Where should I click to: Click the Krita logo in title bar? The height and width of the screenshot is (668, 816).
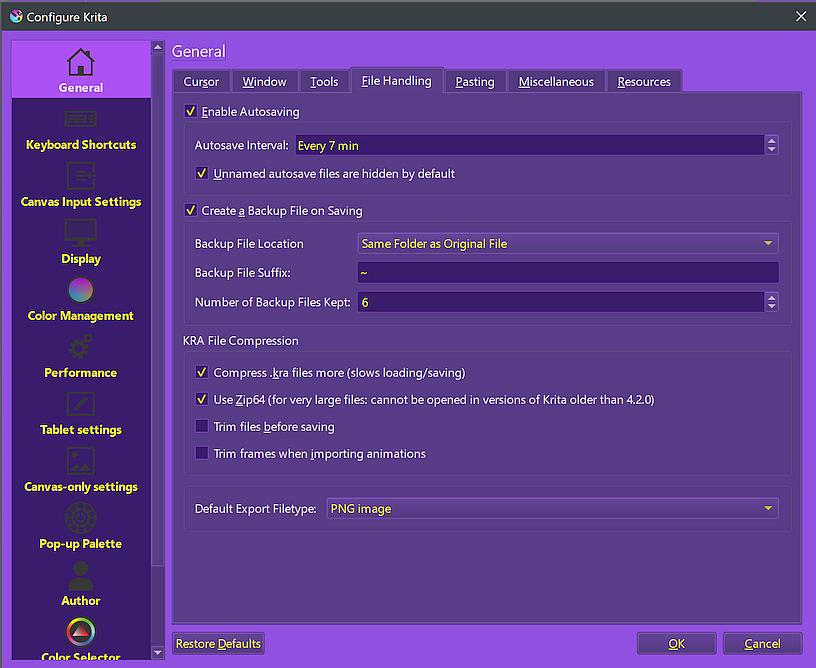(x=16, y=17)
